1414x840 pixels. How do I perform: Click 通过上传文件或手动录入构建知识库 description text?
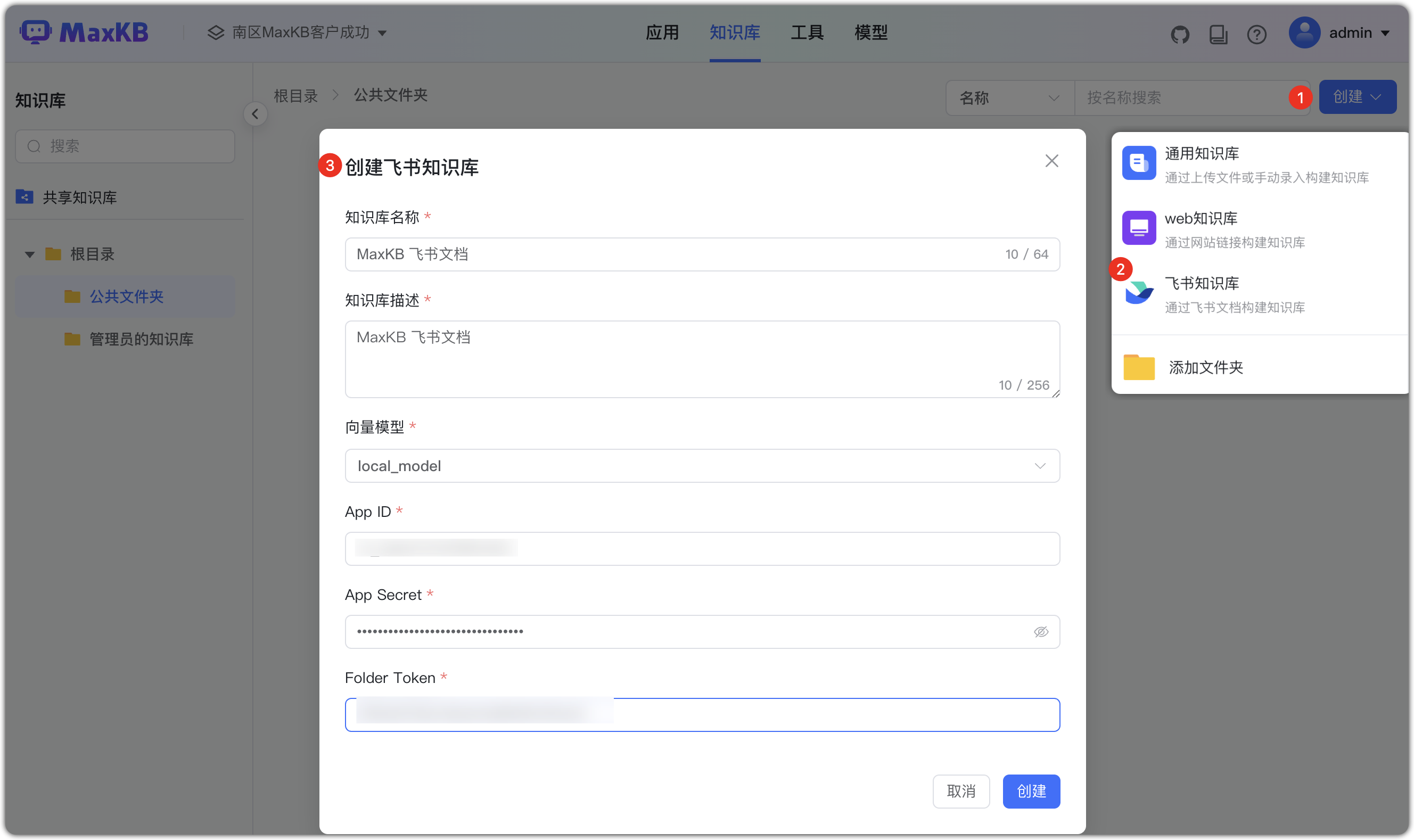(1266, 177)
